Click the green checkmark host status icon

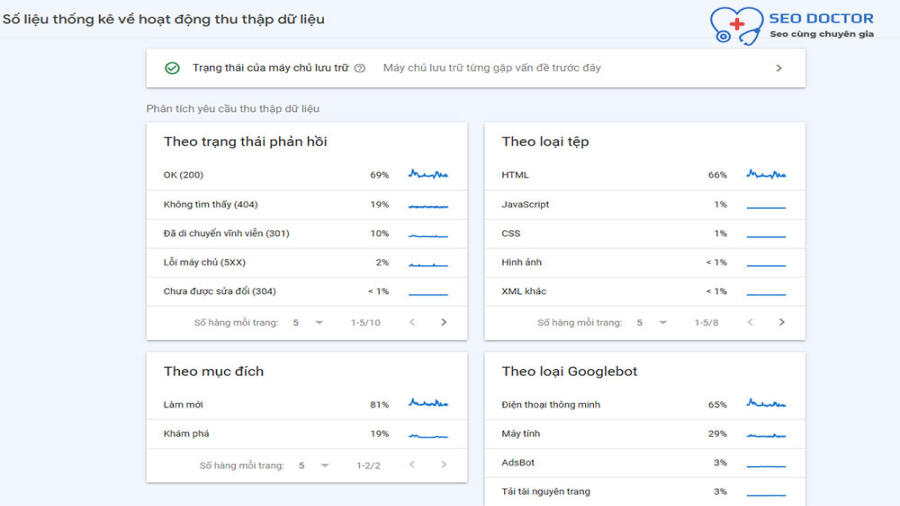point(172,68)
